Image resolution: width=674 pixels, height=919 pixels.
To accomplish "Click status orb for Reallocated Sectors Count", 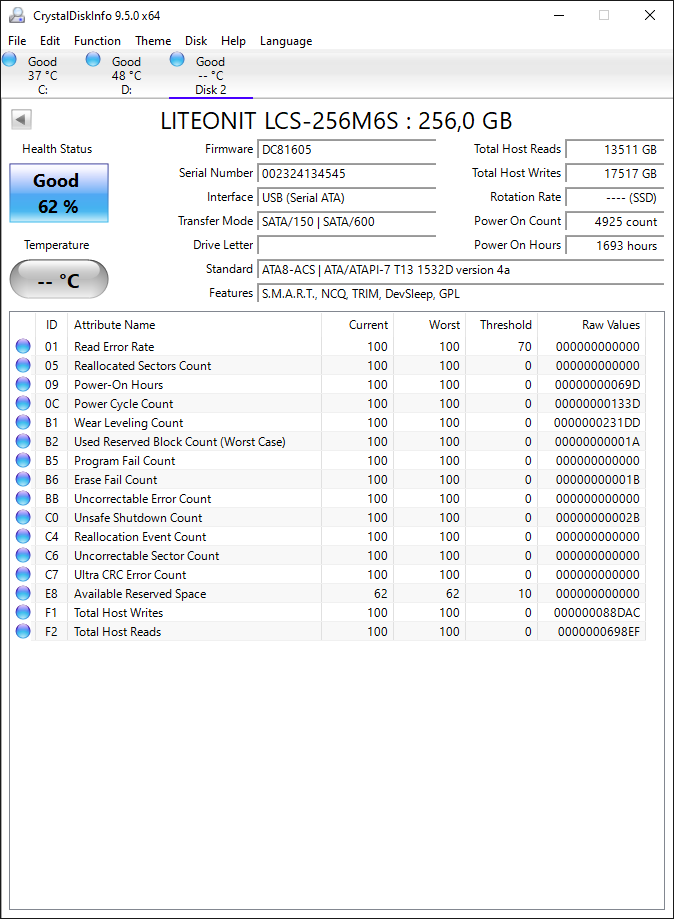I will [x=23, y=365].
